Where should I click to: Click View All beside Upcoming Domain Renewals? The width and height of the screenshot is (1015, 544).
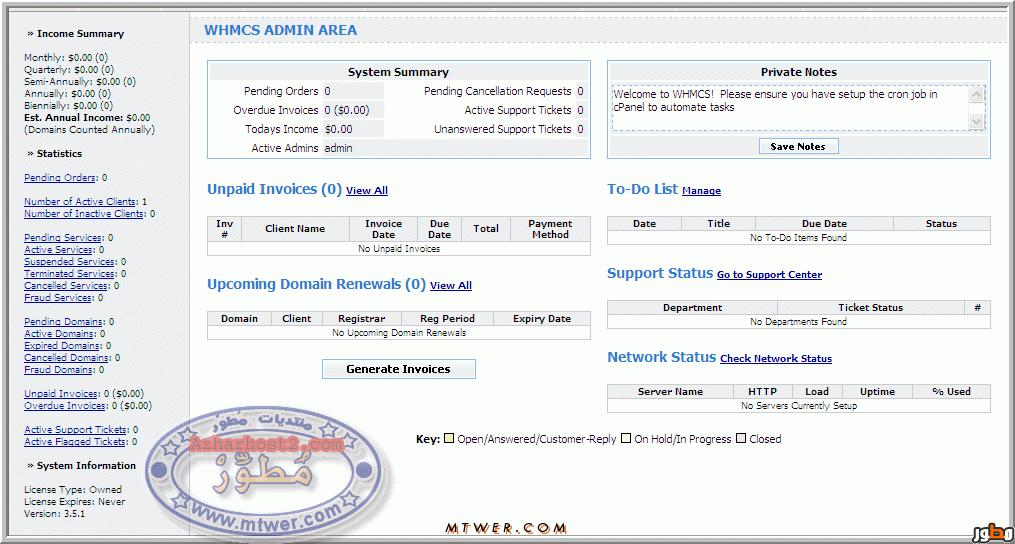coord(451,285)
